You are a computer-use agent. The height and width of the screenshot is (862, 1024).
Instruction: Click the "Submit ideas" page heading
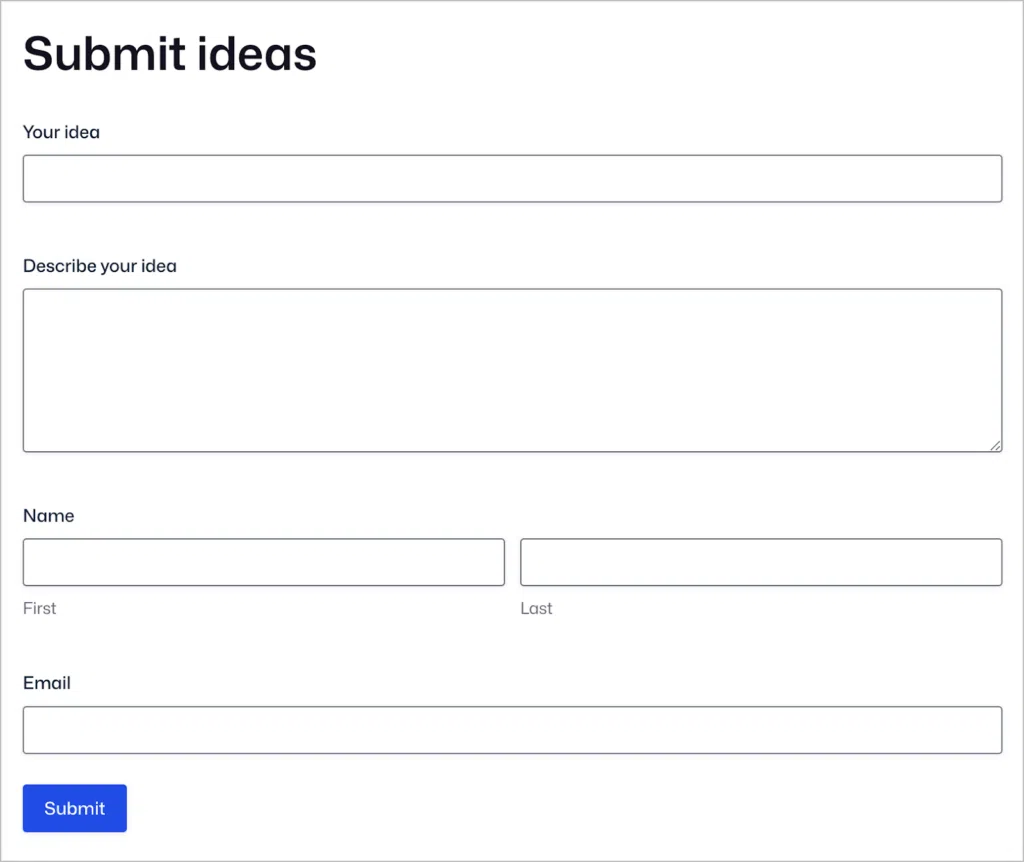click(169, 54)
